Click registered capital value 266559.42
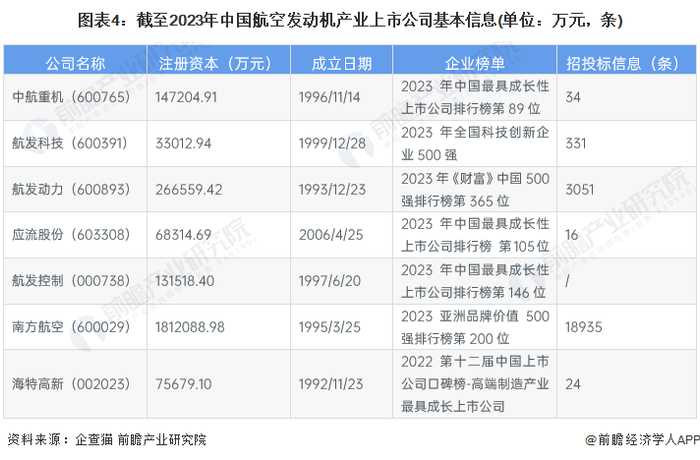Image resolution: width=700 pixels, height=460 pixels. pos(188,189)
